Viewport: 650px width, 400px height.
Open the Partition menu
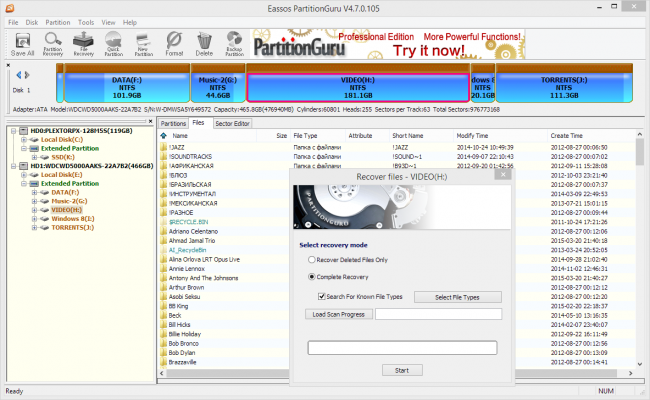58,22
